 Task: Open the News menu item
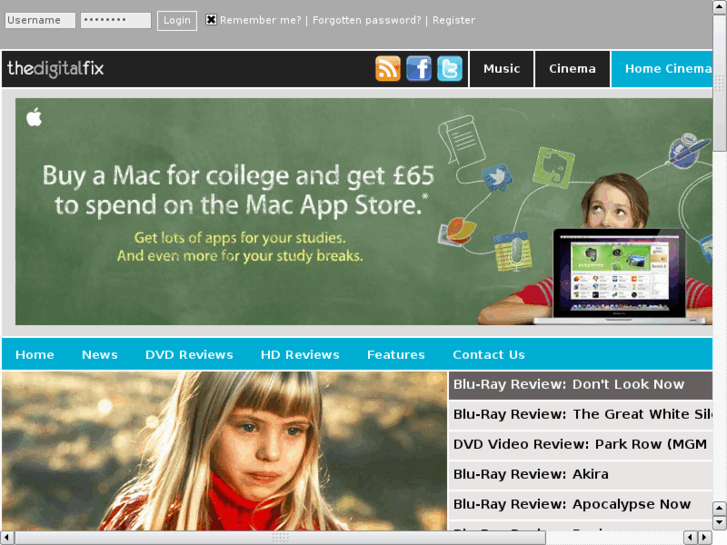tap(100, 355)
